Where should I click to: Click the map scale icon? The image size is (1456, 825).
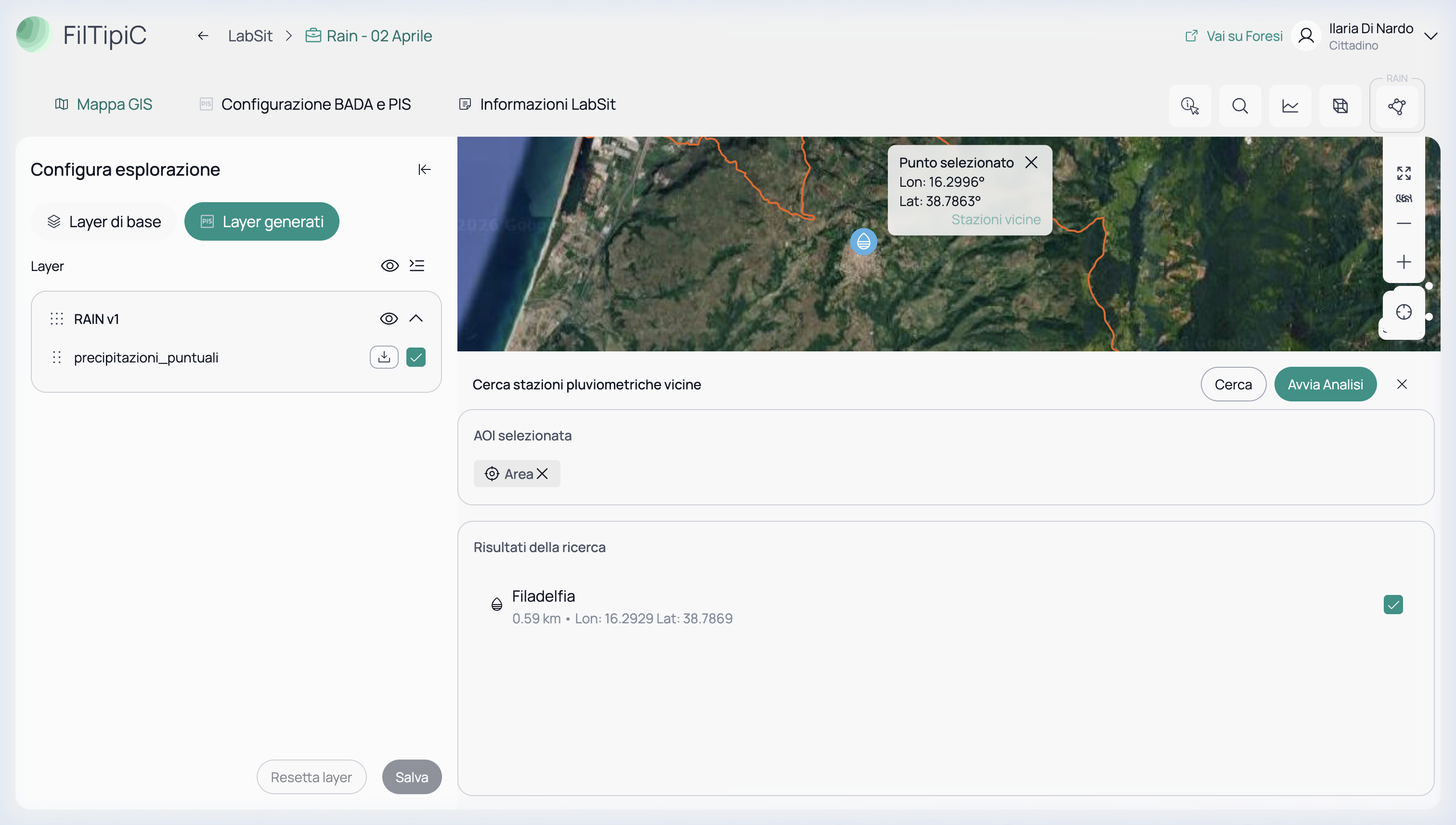(1404, 198)
